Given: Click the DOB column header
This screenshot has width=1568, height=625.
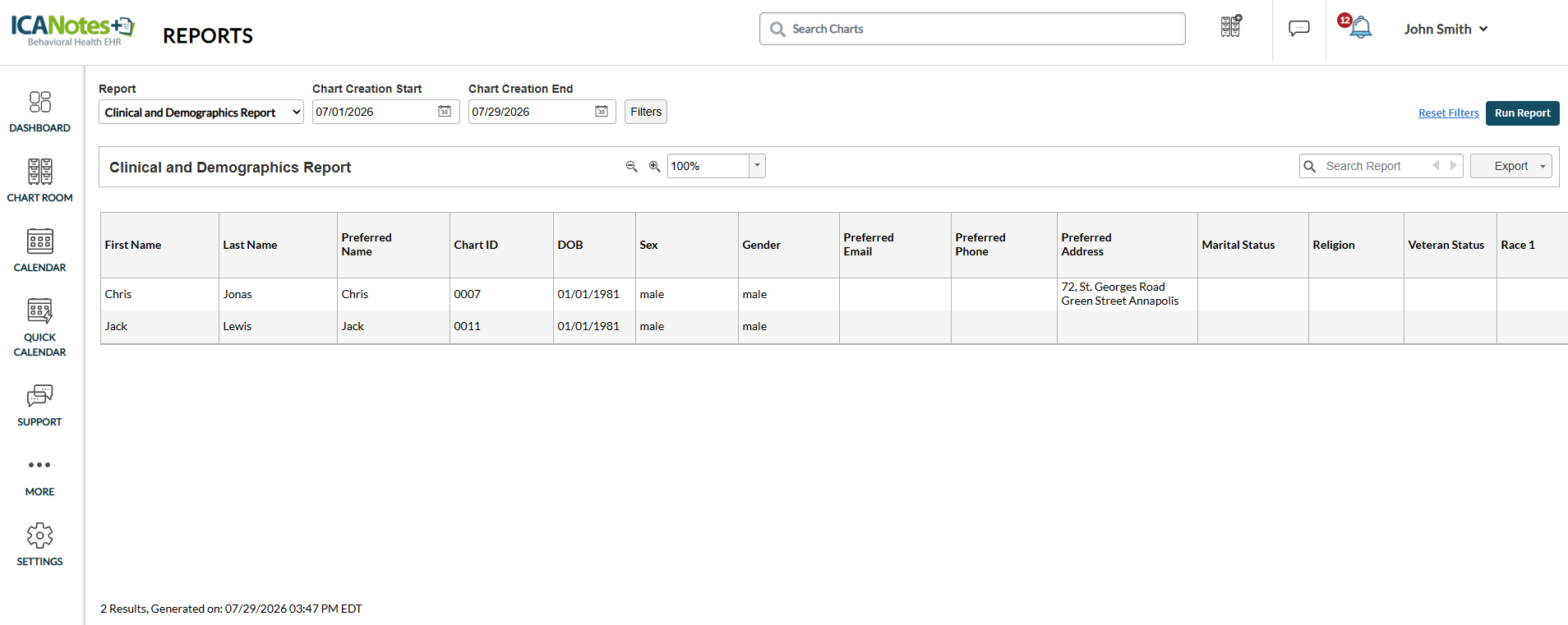Looking at the screenshot, I should (594, 245).
